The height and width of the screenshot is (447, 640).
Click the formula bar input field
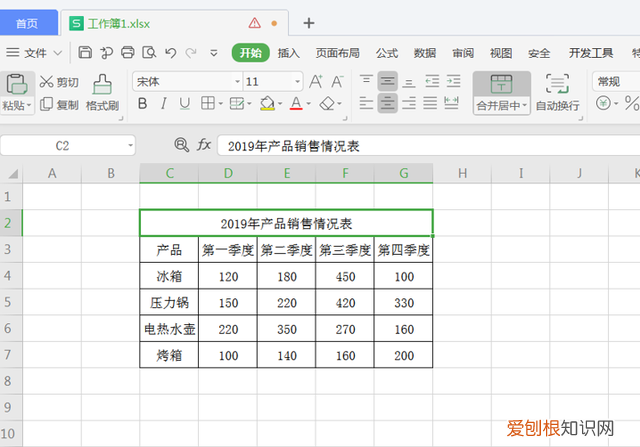429,146
